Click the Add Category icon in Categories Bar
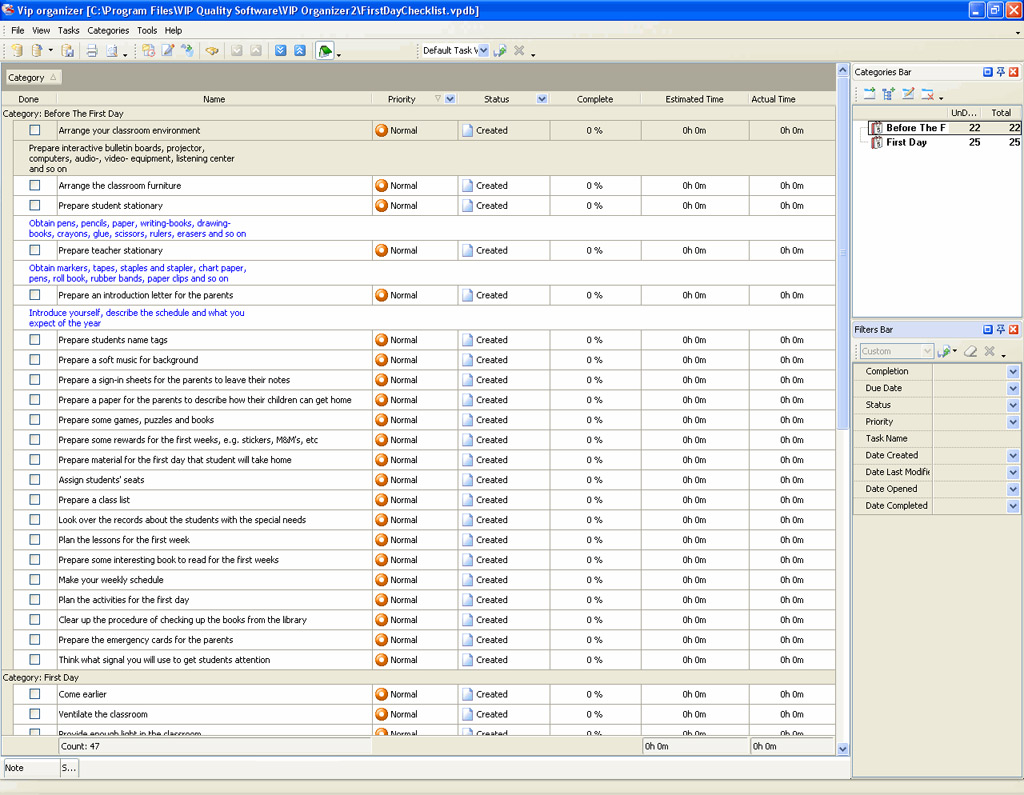This screenshot has width=1024, height=795. 869,94
